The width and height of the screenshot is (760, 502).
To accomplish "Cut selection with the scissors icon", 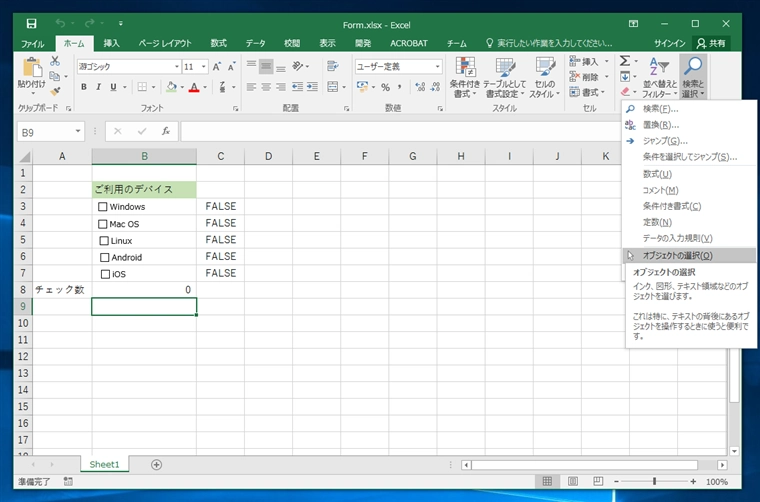I will 55,61.
